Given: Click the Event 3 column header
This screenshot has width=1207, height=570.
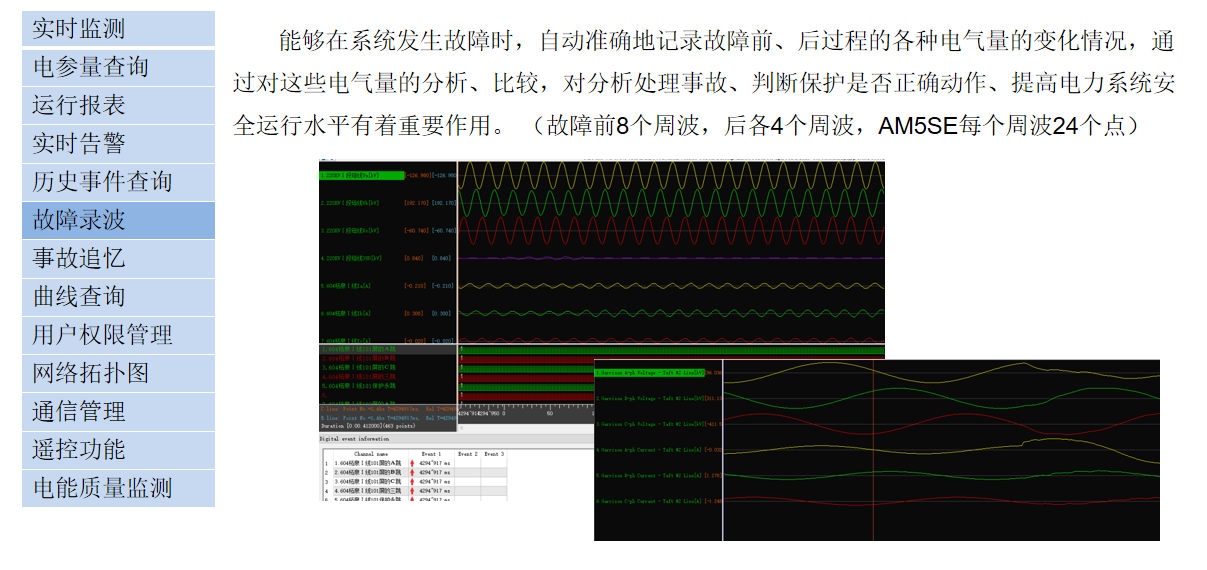Looking at the screenshot, I should pyautogui.click(x=494, y=454).
